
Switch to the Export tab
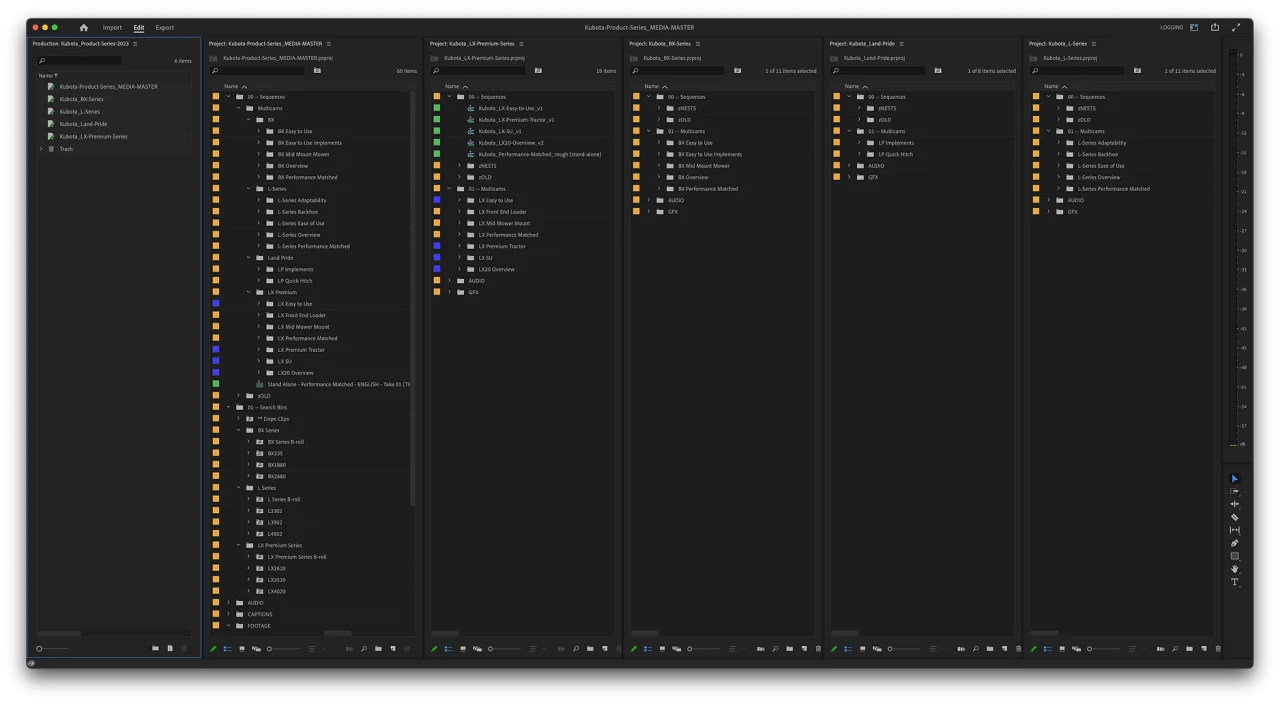pyautogui.click(x=165, y=28)
